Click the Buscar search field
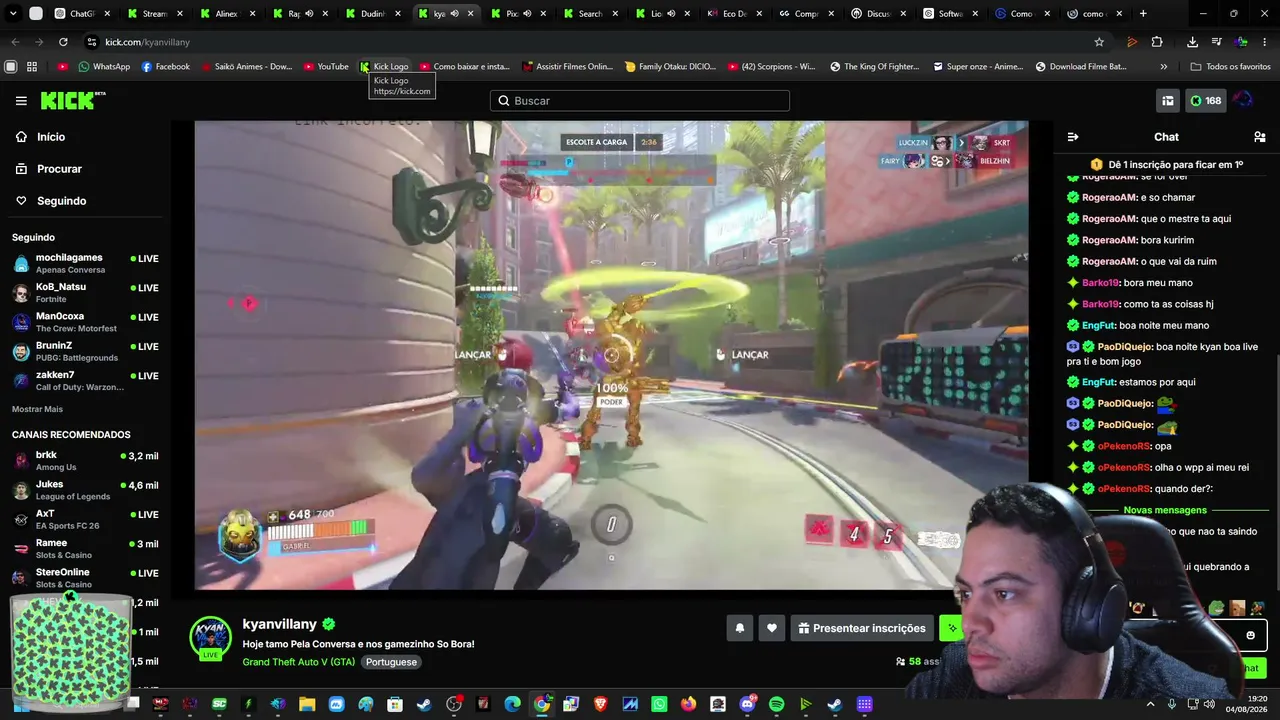The height and width of the screenshot is (720, 1280). click(640, 101)
